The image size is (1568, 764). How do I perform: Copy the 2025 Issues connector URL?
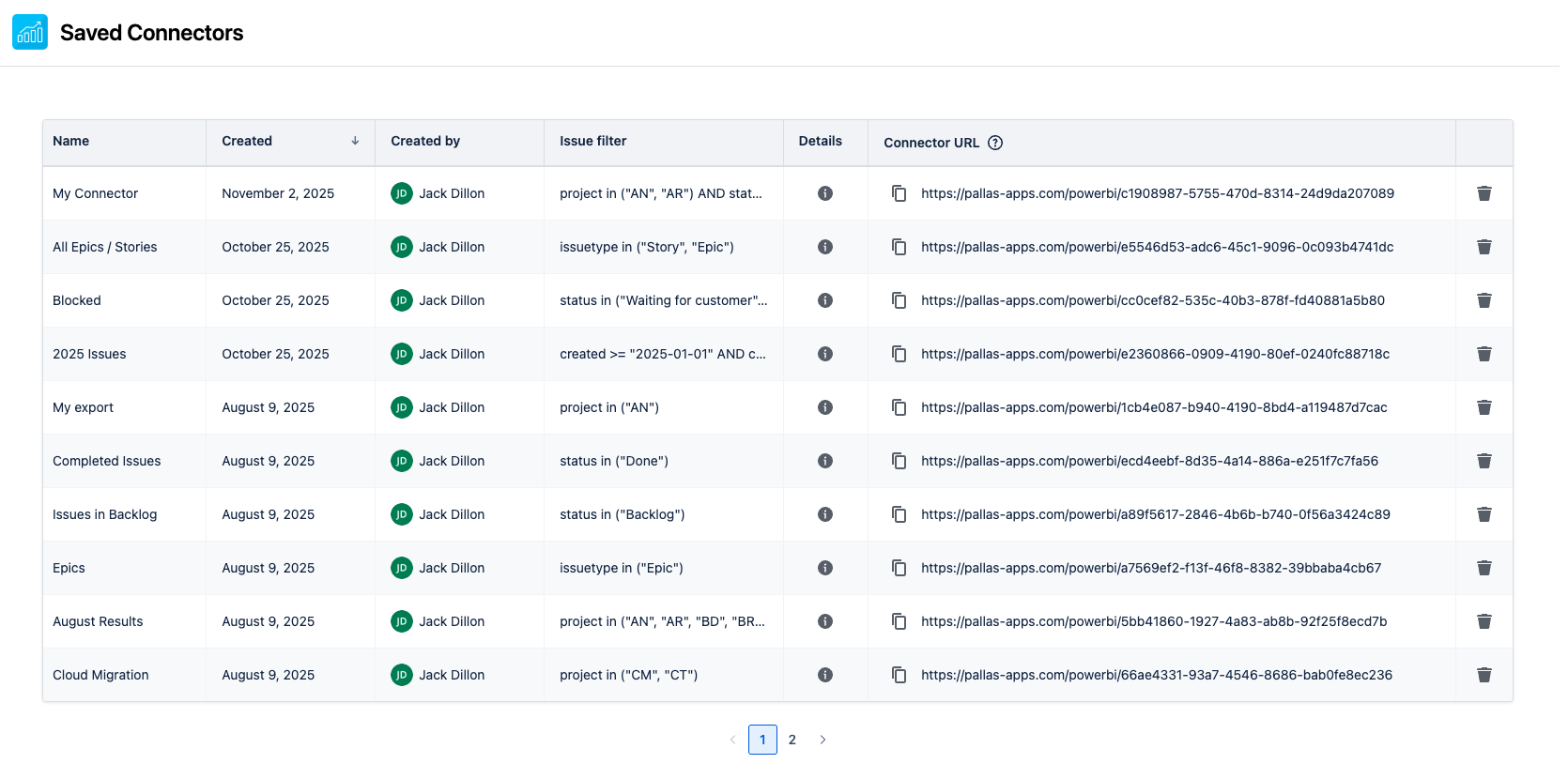click(899, 354)
